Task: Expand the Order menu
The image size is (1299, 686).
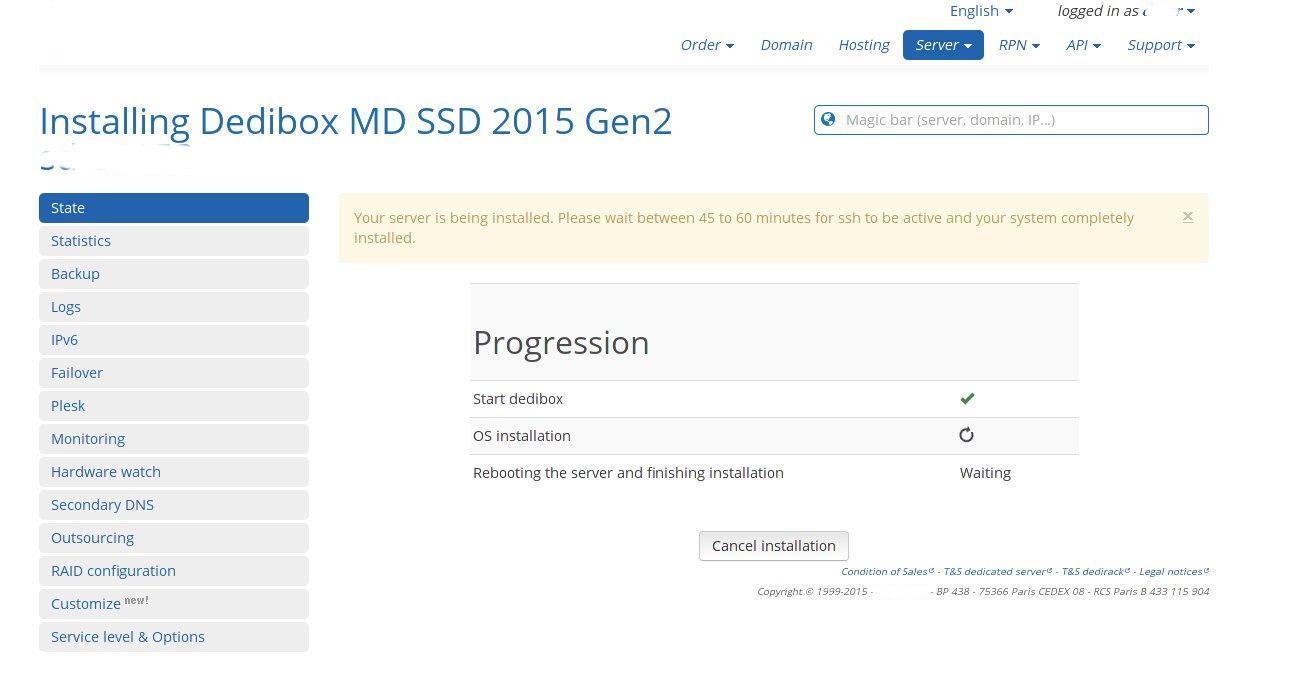Action: tap(707, 45)
